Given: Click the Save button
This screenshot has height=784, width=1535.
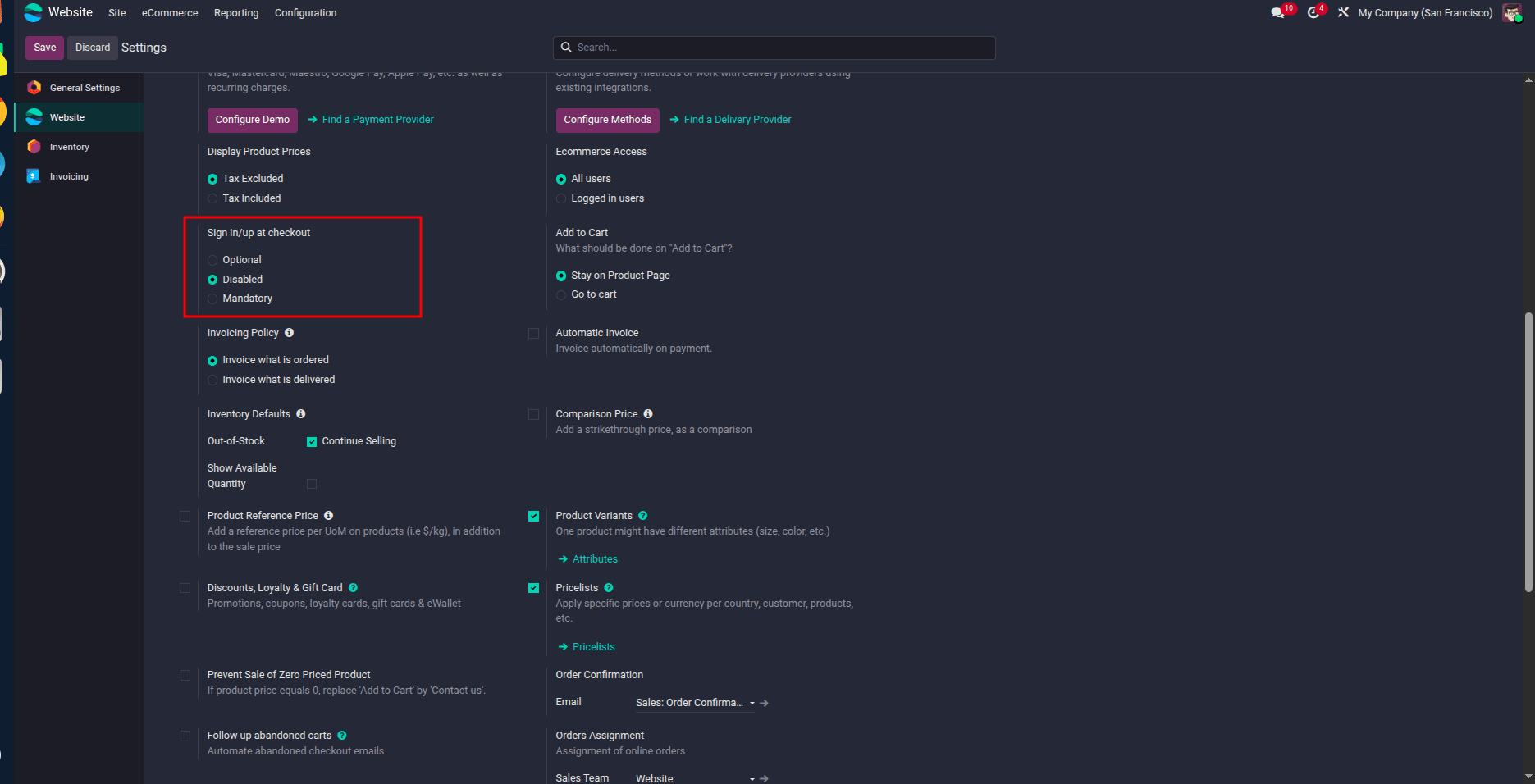Looking at the screenshot, I should 45,48.
